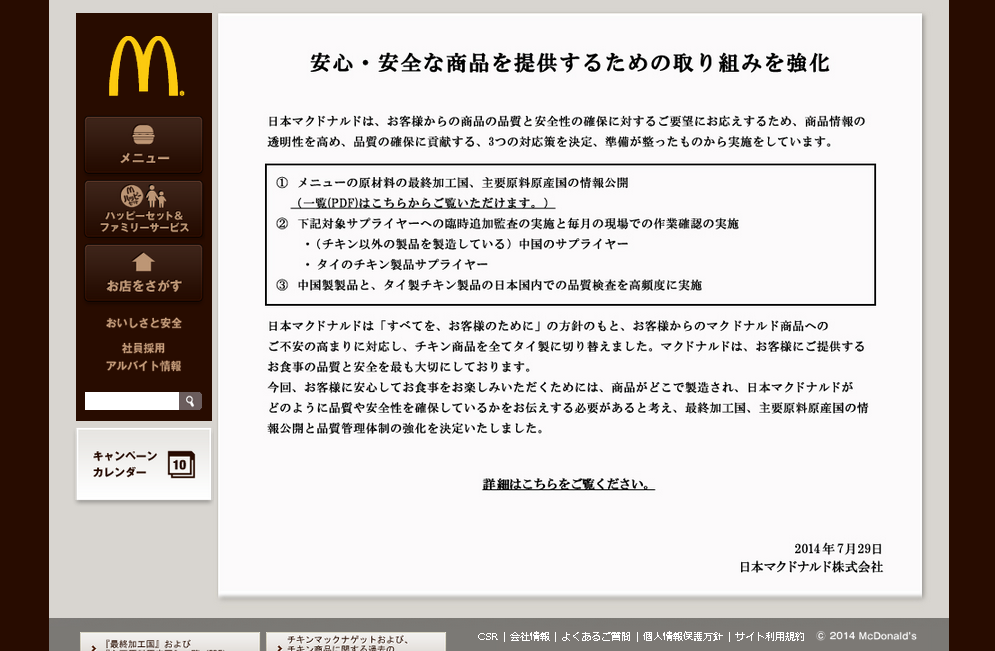Click item ③ 中国製製品と、タイ製チキン line

pos(489,286)
